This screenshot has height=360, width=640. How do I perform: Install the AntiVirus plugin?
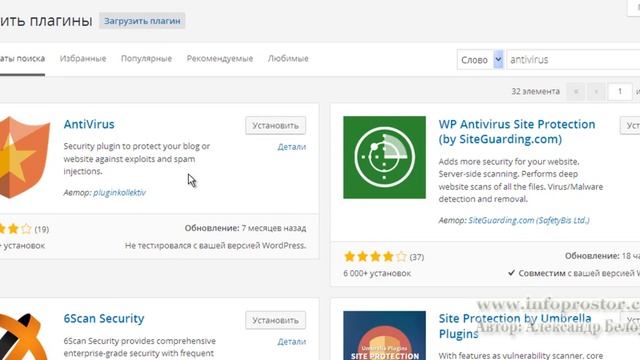276,126
